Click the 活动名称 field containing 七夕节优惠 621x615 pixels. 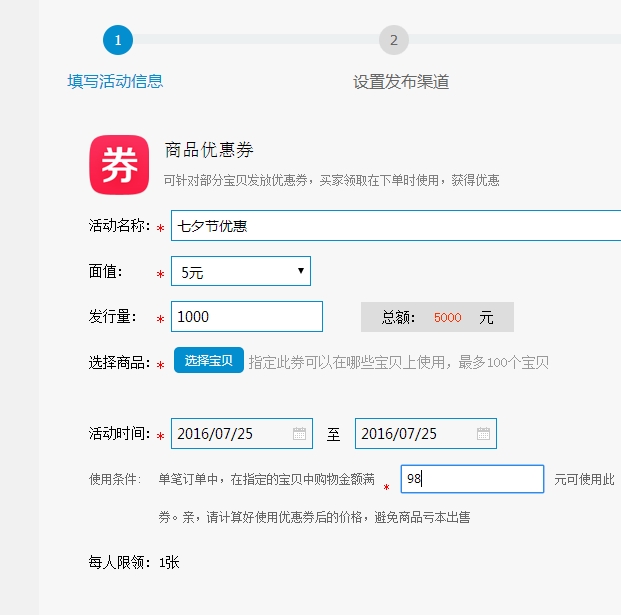pyautogui.click(x=395, y=226)
